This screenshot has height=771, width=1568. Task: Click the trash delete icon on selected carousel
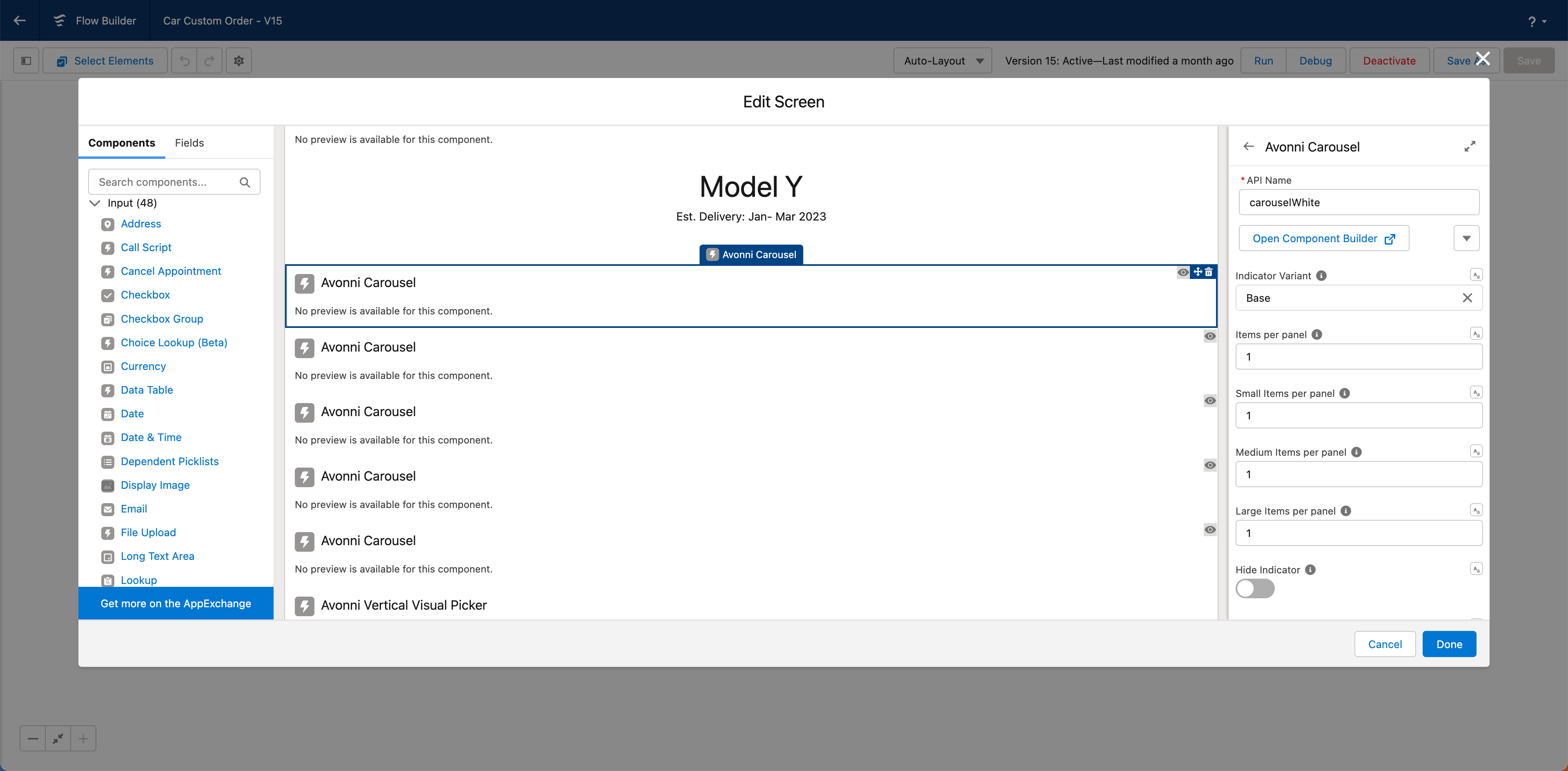coord(1209,272)
